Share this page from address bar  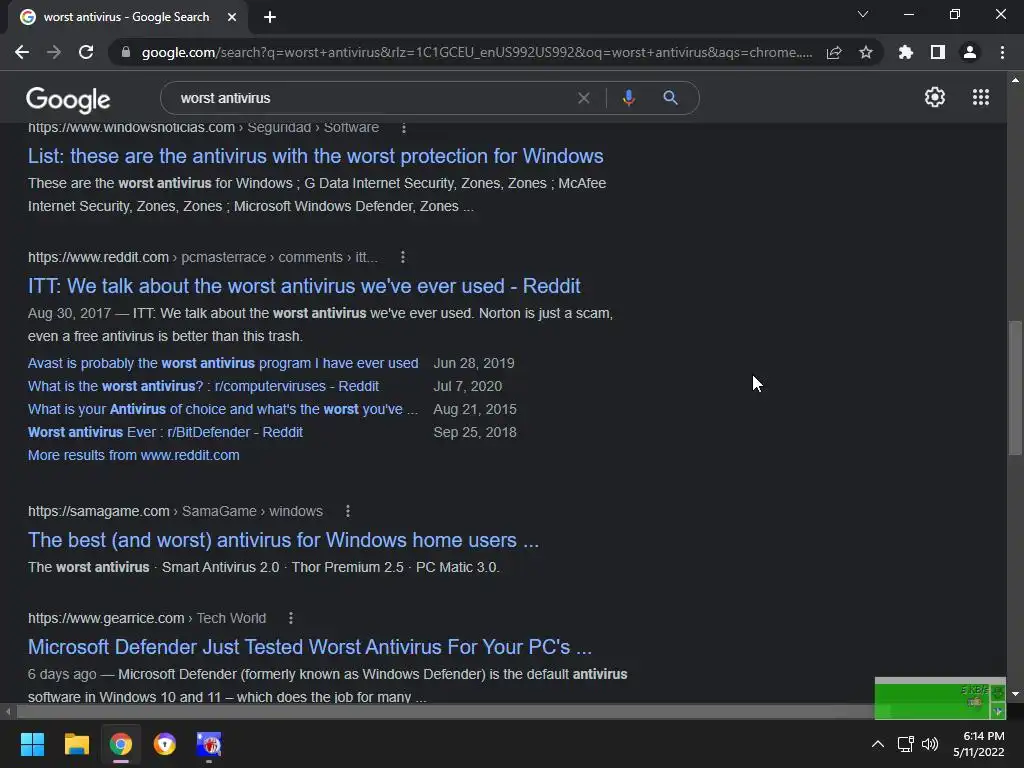(x=834, y=52)
